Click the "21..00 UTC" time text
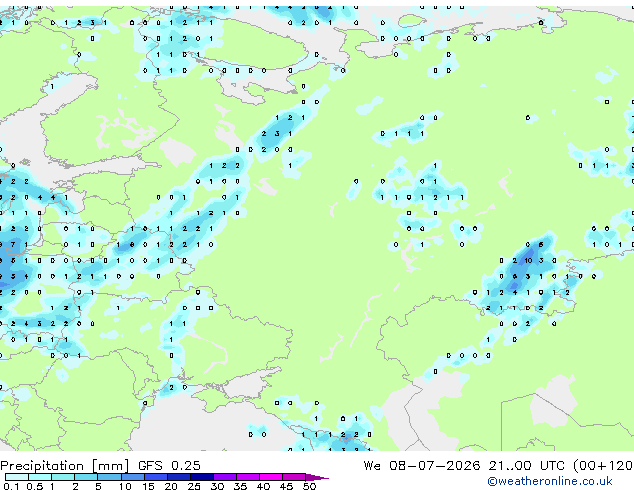The image size is (634, 490). tap(526, 466)
